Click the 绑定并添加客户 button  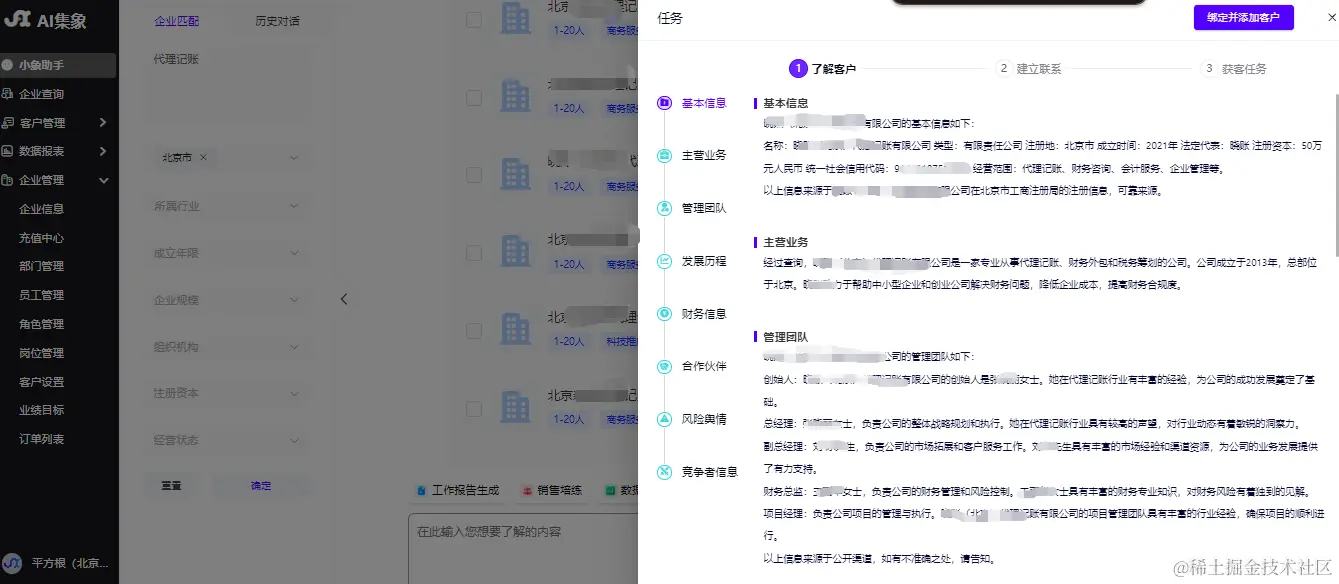tap(1244, 18)
